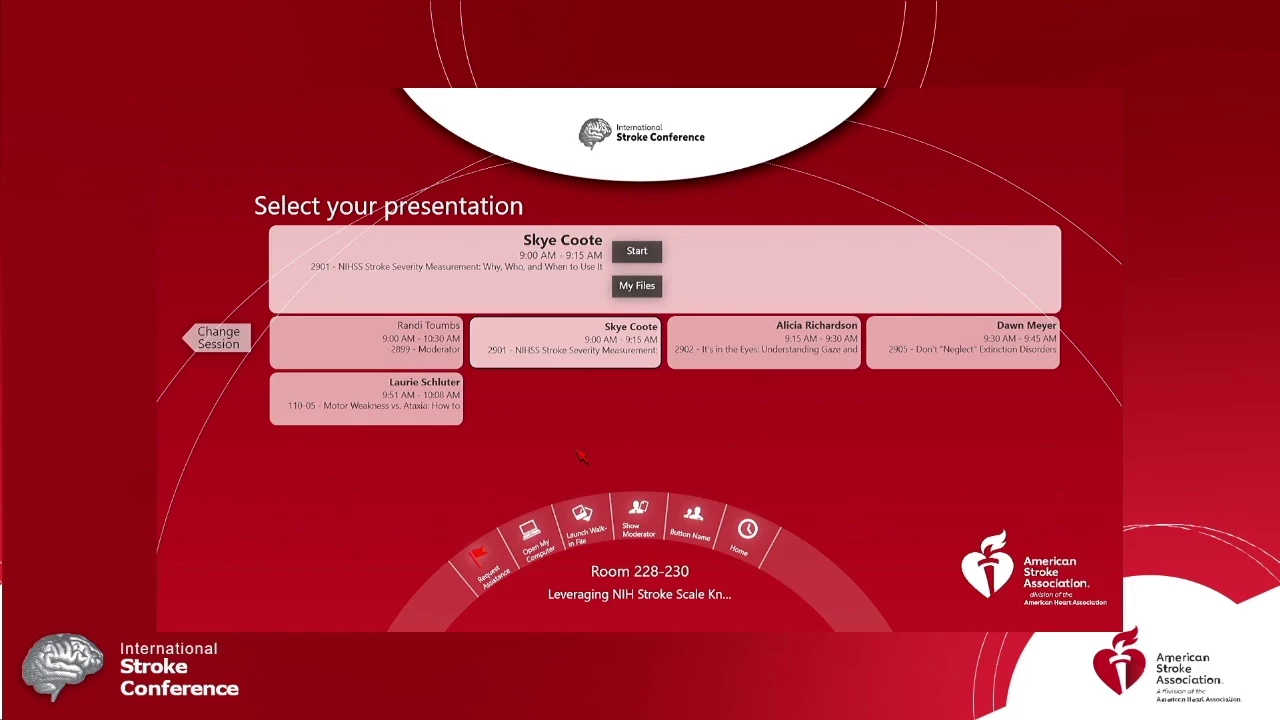Click the Request Assistance flag icon

point(479,556)
